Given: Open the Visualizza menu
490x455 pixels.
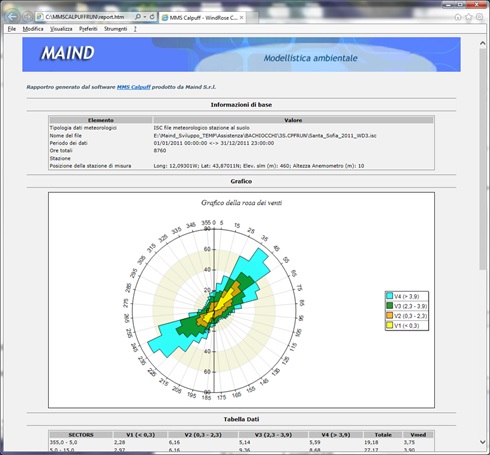Looking at the screenshot, I should point(61,29).
